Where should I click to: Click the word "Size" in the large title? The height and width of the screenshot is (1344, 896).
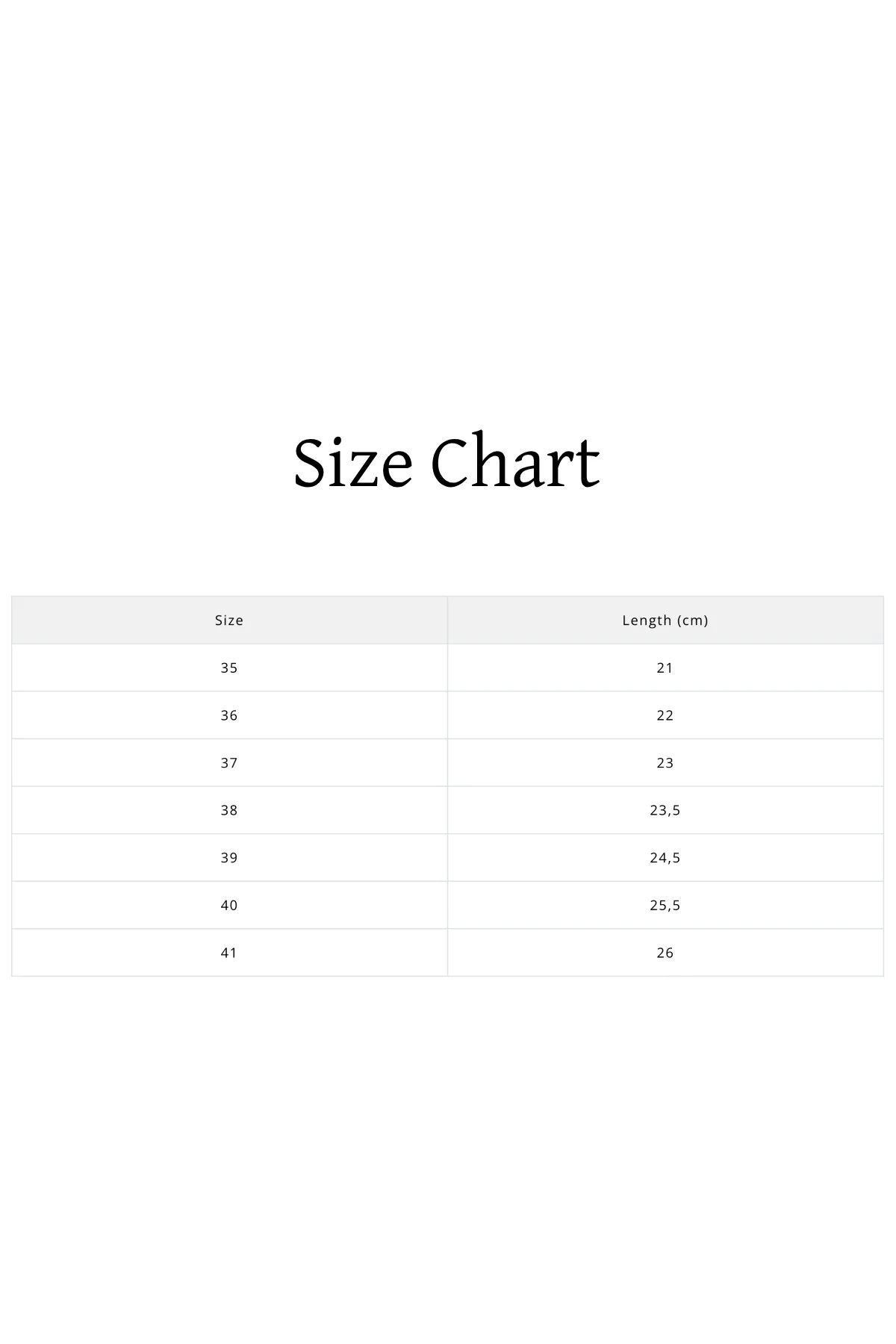pyautogui.click(x=352, y=463)
